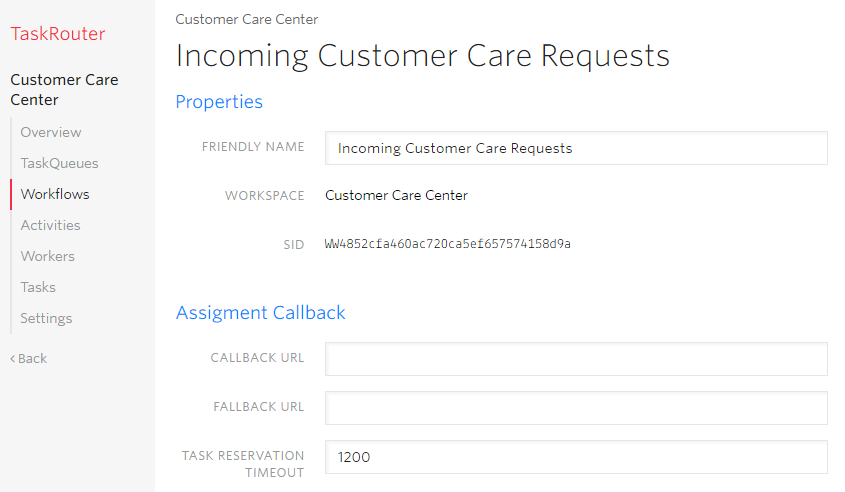The height and width of the screenshot is (492, 845).
Task: Open Tasks from the sidebar
Action: pos(38,287)
